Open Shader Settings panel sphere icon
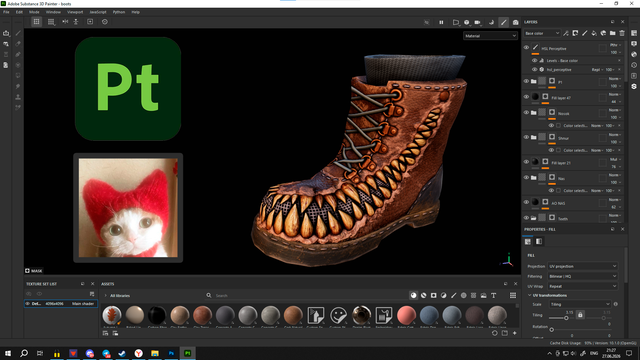The image size is (640, 360). click(x=634, y=54)
